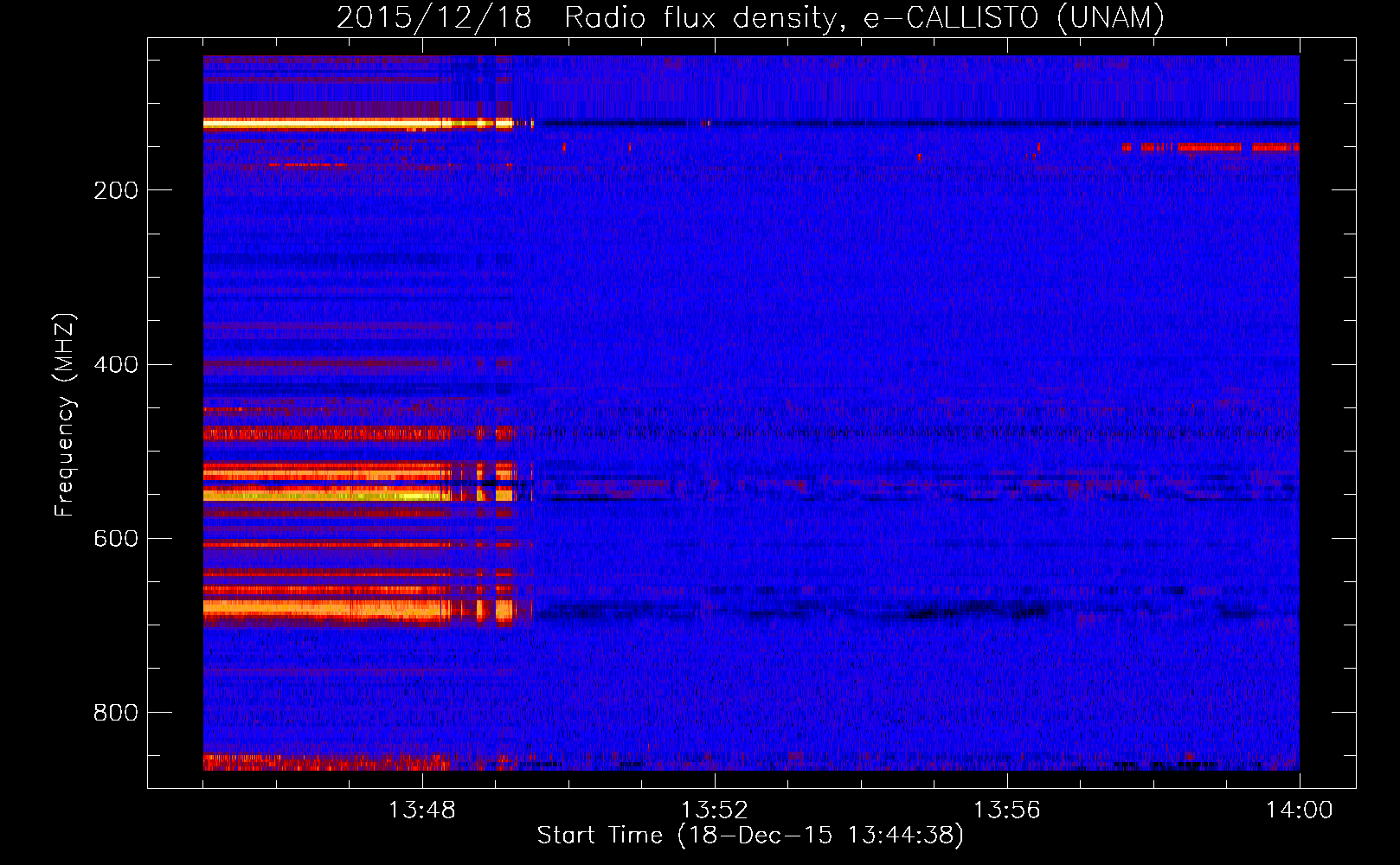
Task: Click the 600 frequency tick label
Action: tap(116, 538)
